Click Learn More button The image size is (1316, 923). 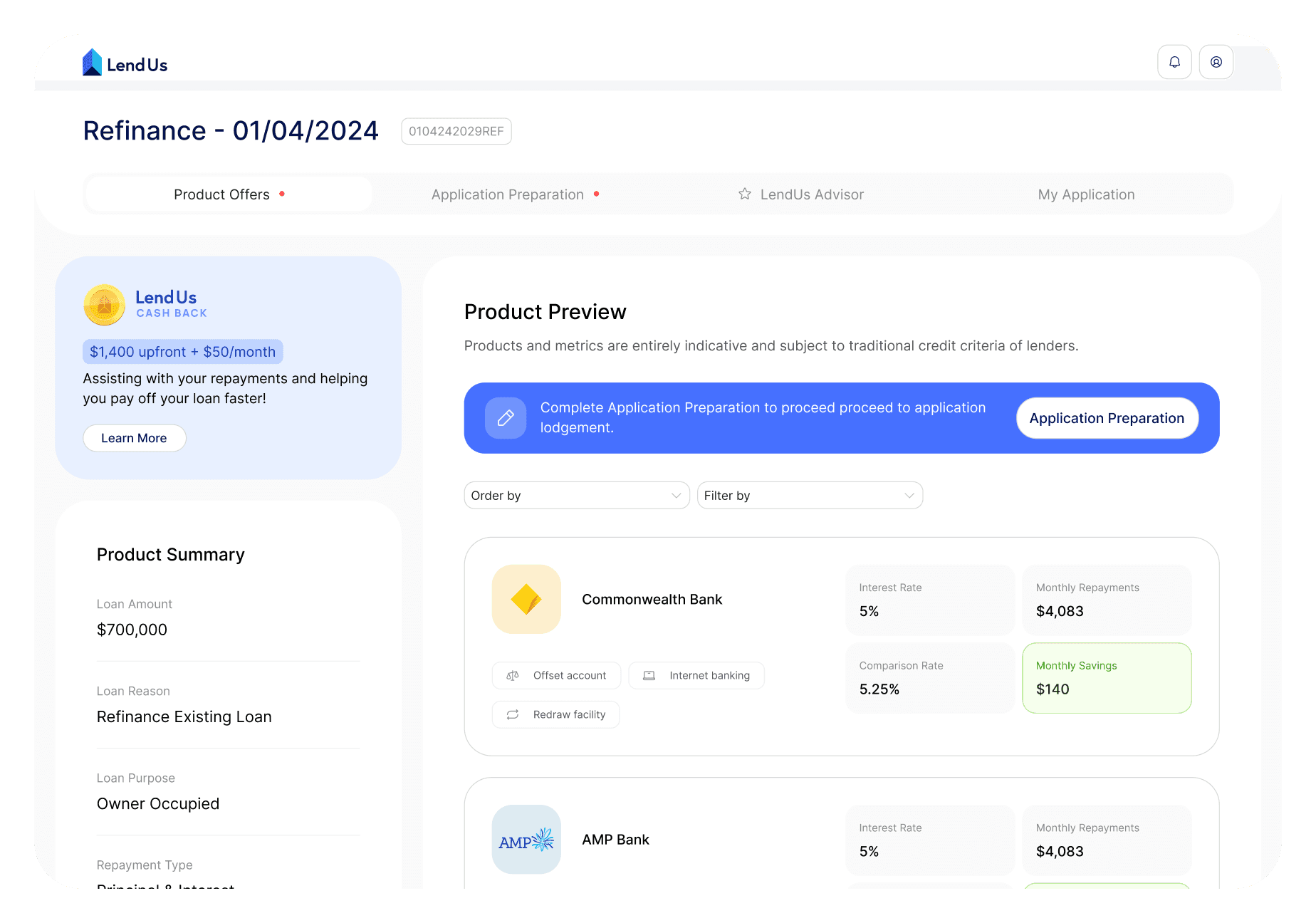click(x=135, y=438)
